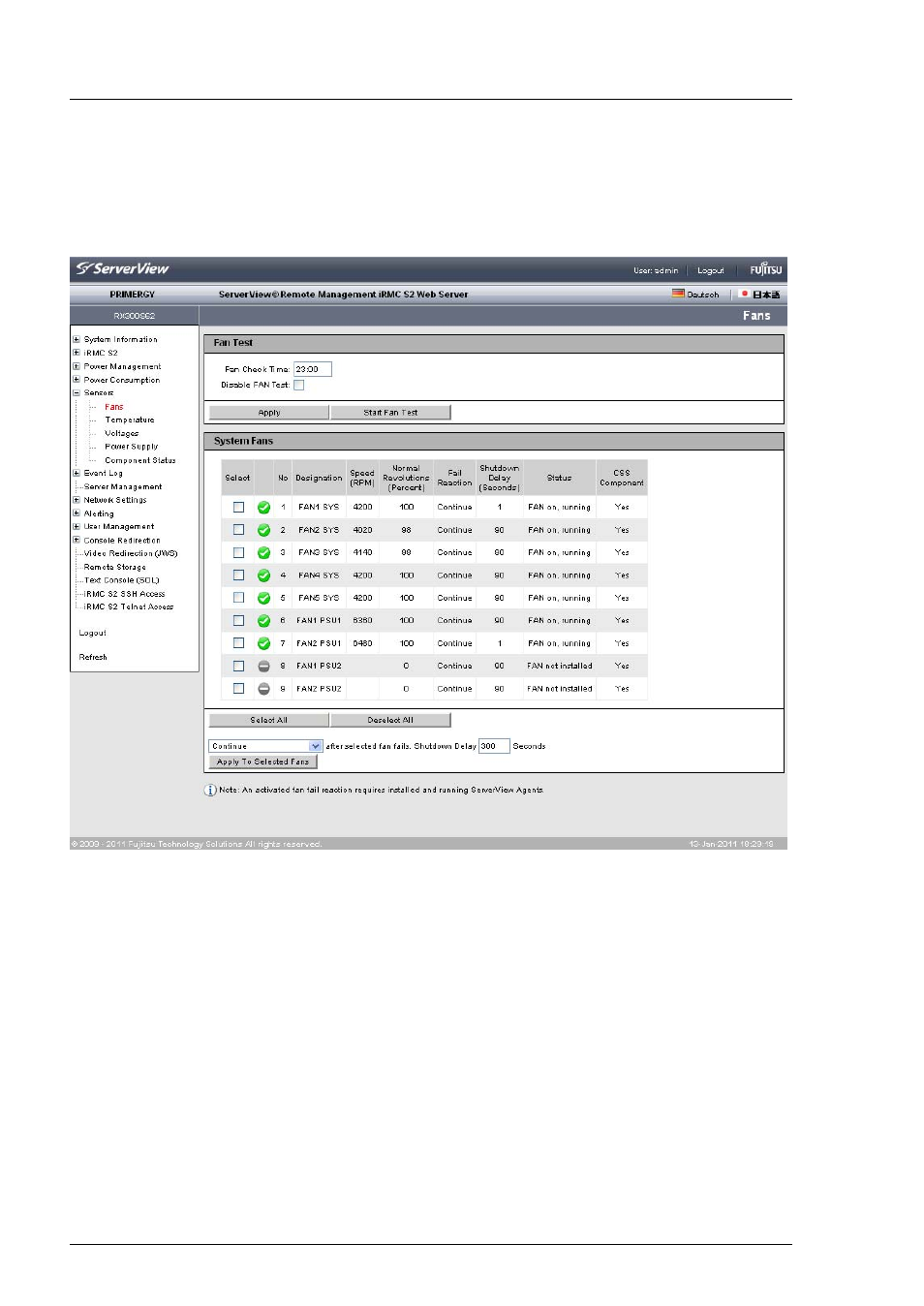
Task: Expand the Alerting tree node
Action: (x=77, y=513)
